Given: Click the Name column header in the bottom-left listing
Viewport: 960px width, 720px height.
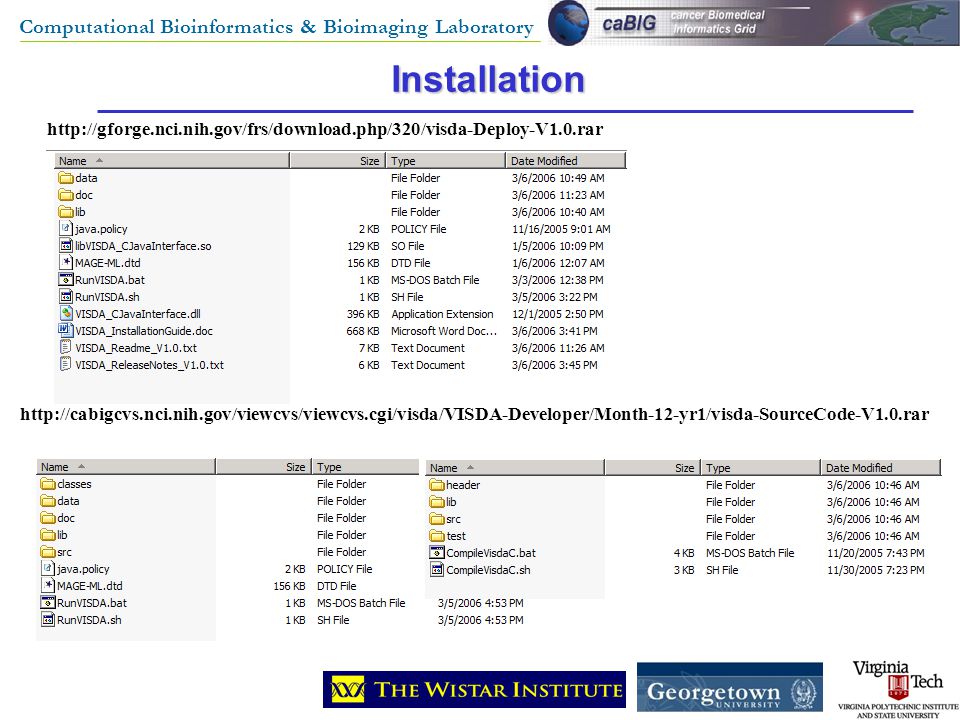Looking at the screenshot, I should 126,467.
